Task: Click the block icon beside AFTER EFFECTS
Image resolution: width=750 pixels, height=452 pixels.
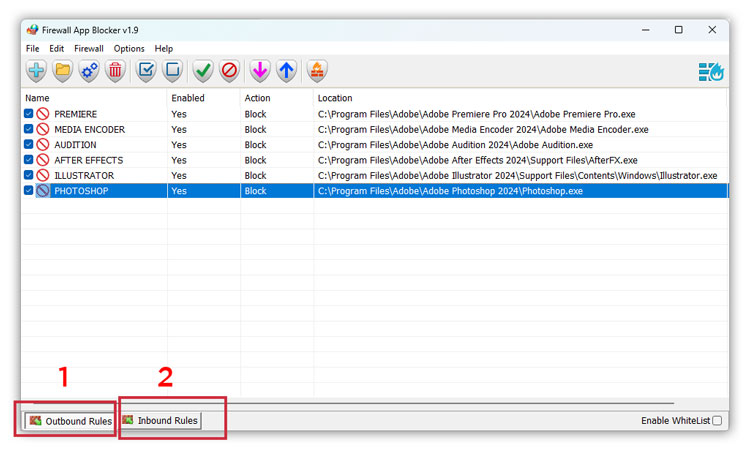Action: click(43, 160)
